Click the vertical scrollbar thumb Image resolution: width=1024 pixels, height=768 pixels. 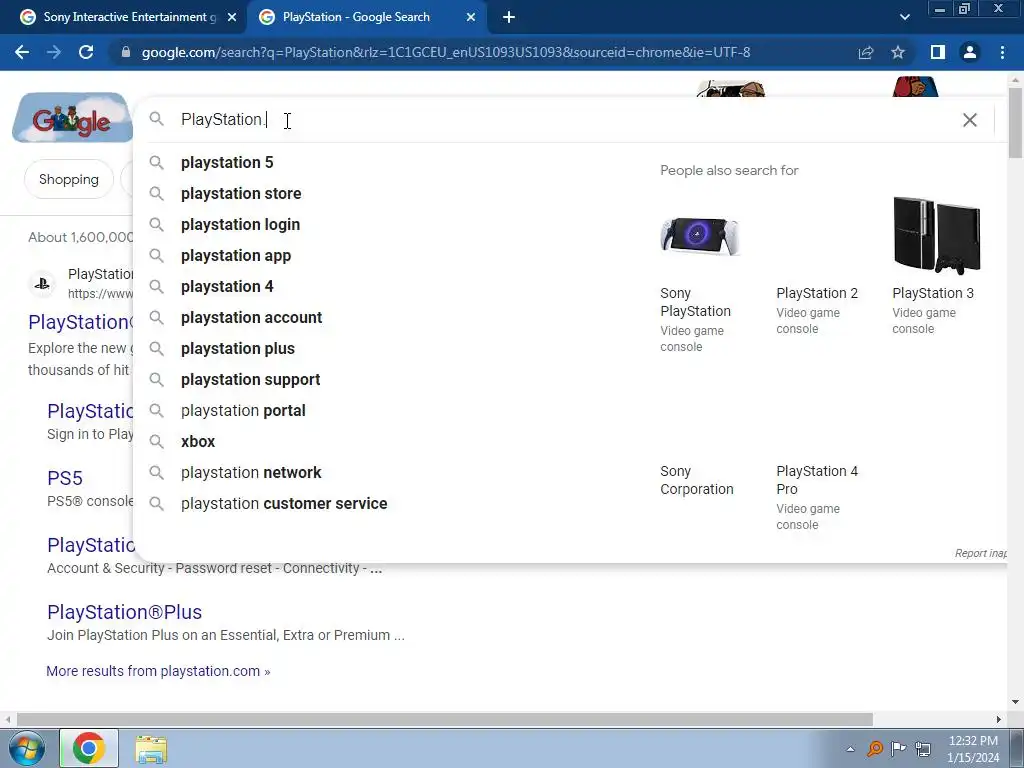coord(1015,122)
